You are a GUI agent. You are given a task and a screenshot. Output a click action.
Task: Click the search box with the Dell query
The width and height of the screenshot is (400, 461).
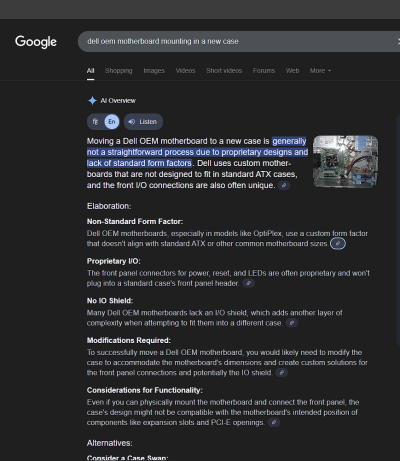(x=239, y=41)
